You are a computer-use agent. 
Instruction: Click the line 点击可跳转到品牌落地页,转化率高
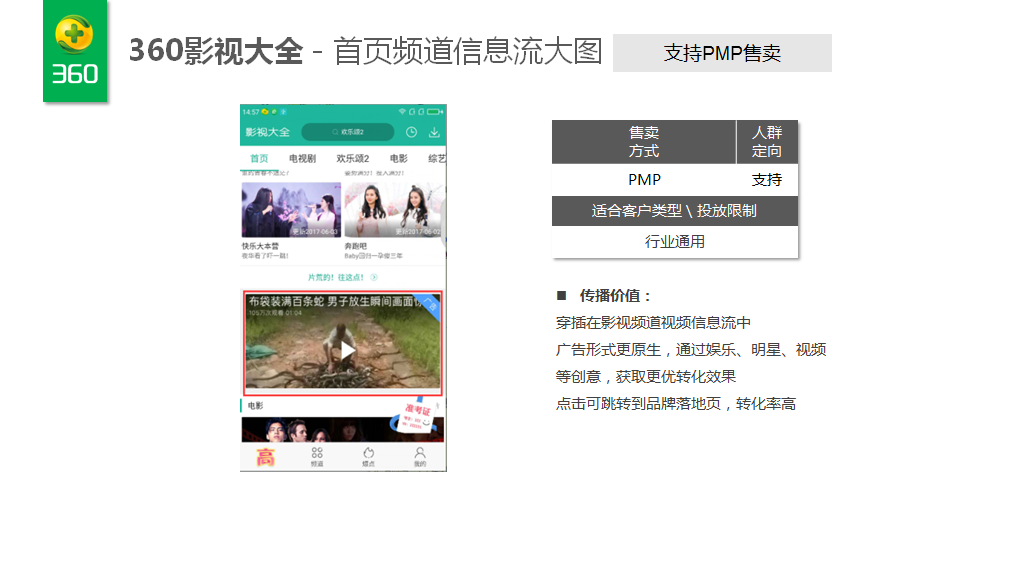[x=676, y=404]
